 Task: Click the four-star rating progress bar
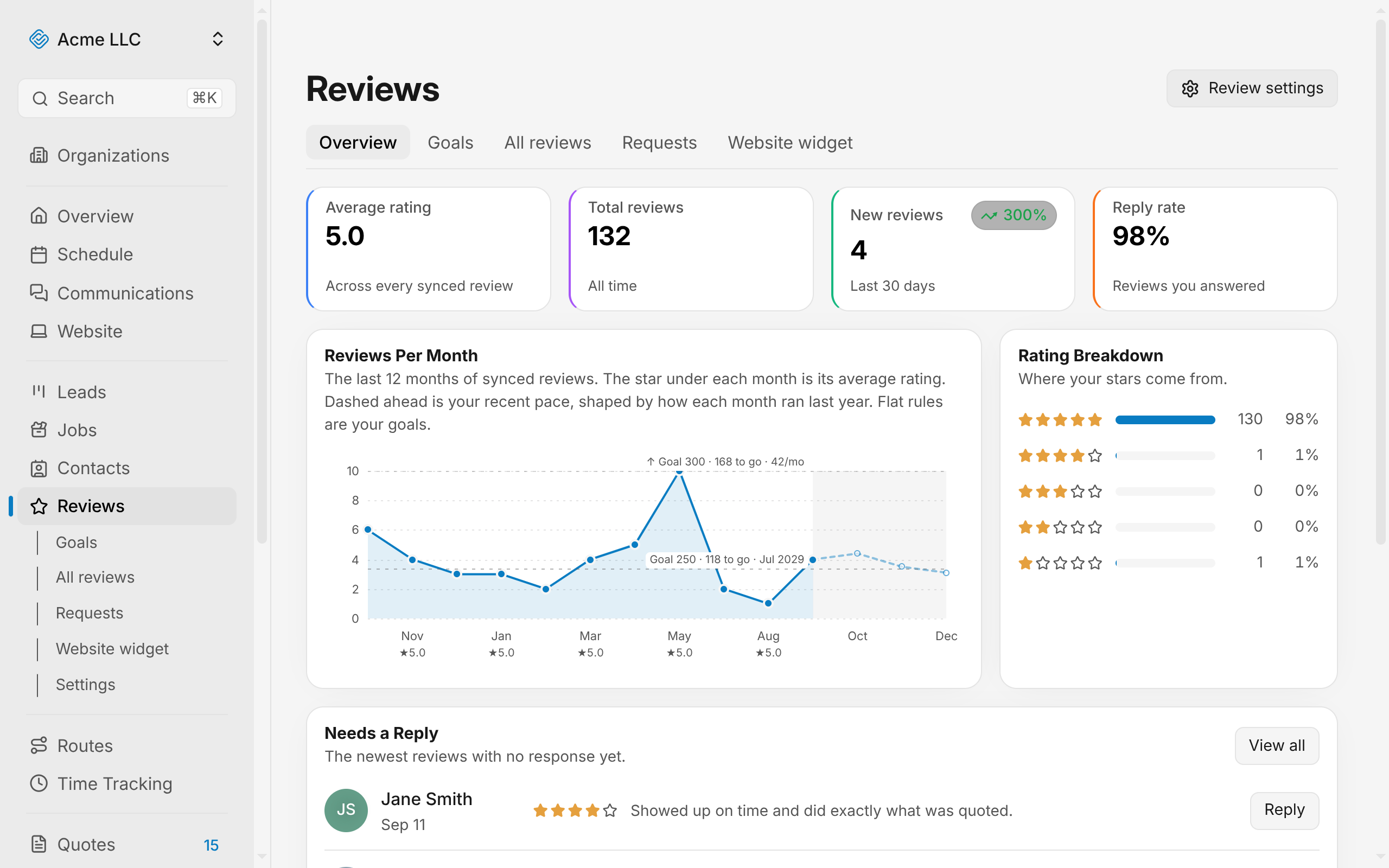coord(1165,456)
